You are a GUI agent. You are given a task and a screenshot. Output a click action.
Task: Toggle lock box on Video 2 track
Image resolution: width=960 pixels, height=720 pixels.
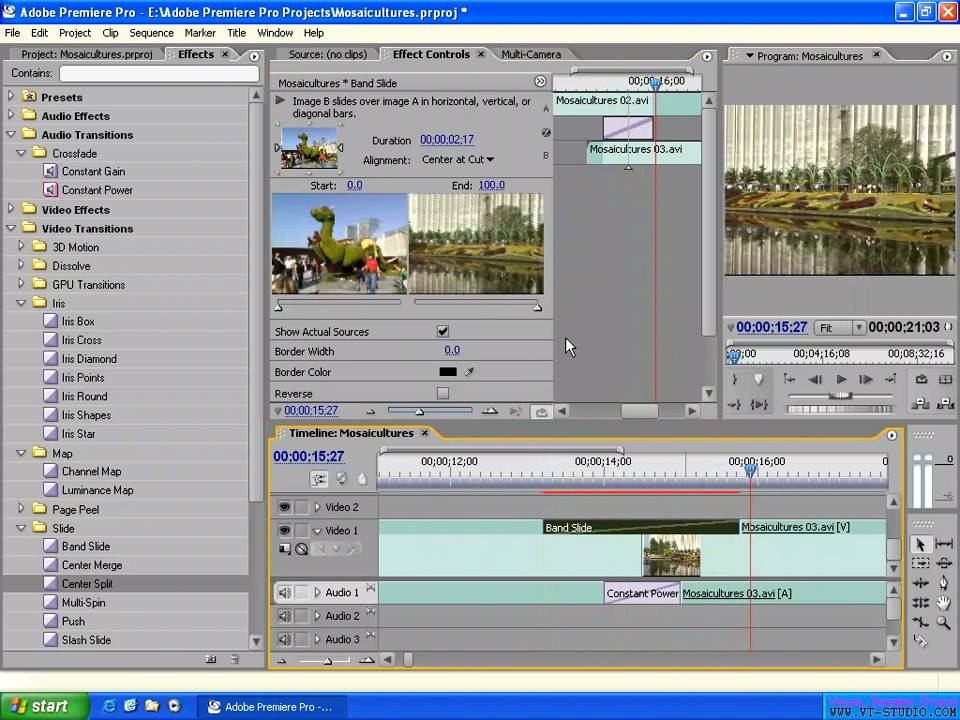[x=302, y=507]
